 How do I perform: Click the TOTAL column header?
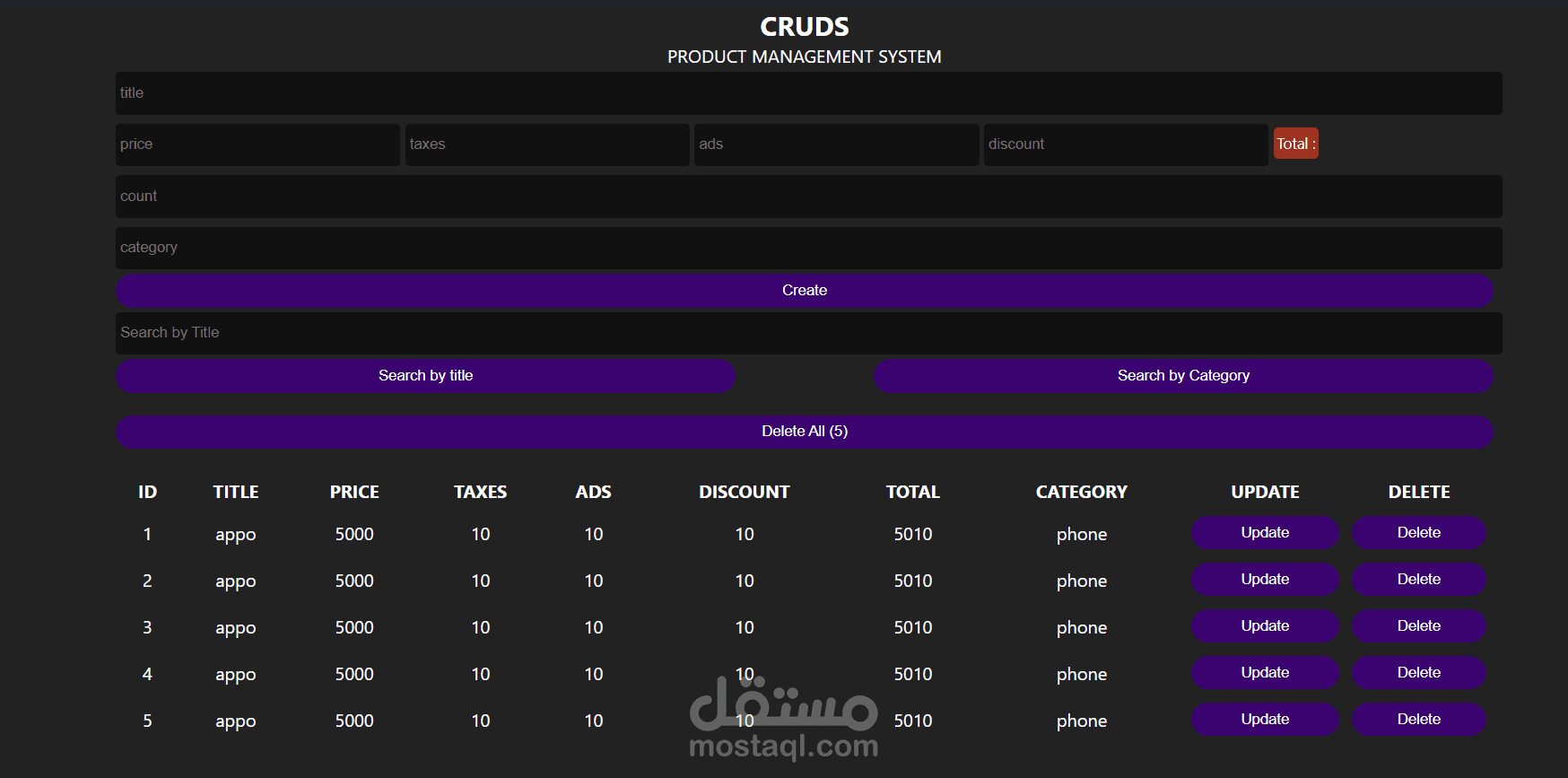pyautogui.click(x=913, y=492)
